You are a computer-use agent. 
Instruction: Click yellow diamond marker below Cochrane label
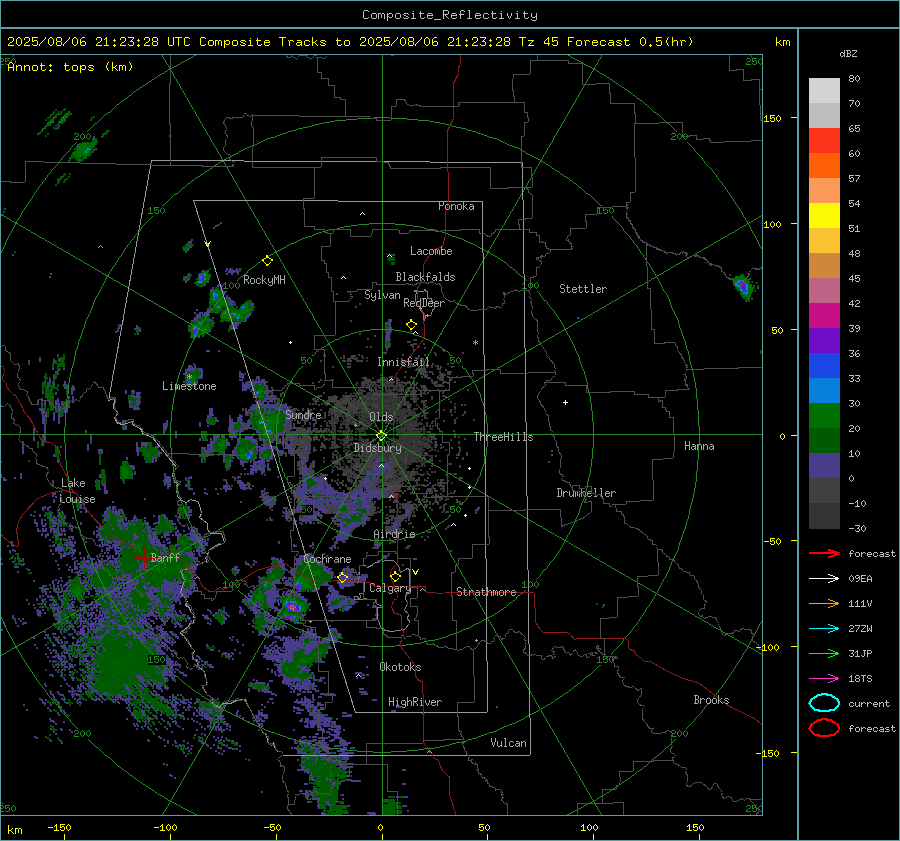[x=343, y=577]
